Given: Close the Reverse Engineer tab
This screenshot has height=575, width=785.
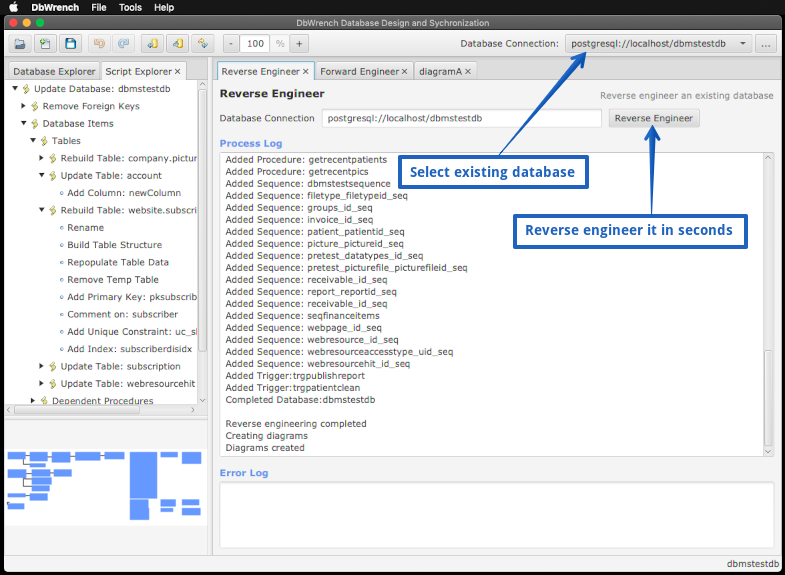Looking at the screenshot, I should (305, 72).
